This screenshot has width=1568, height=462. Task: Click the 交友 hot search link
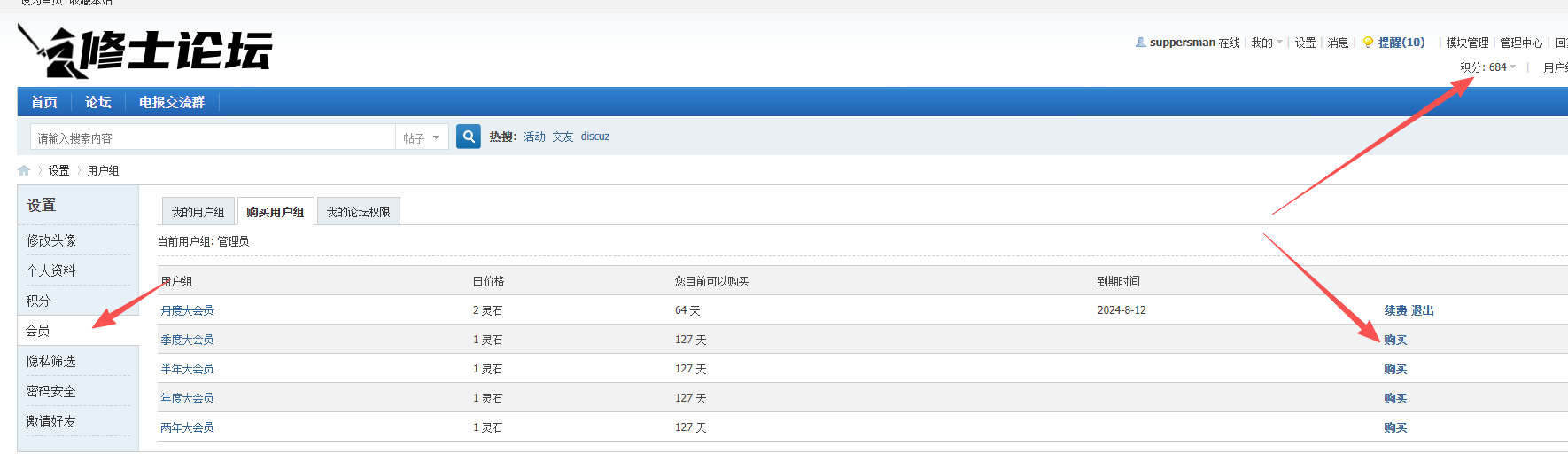tap(563, 137)
